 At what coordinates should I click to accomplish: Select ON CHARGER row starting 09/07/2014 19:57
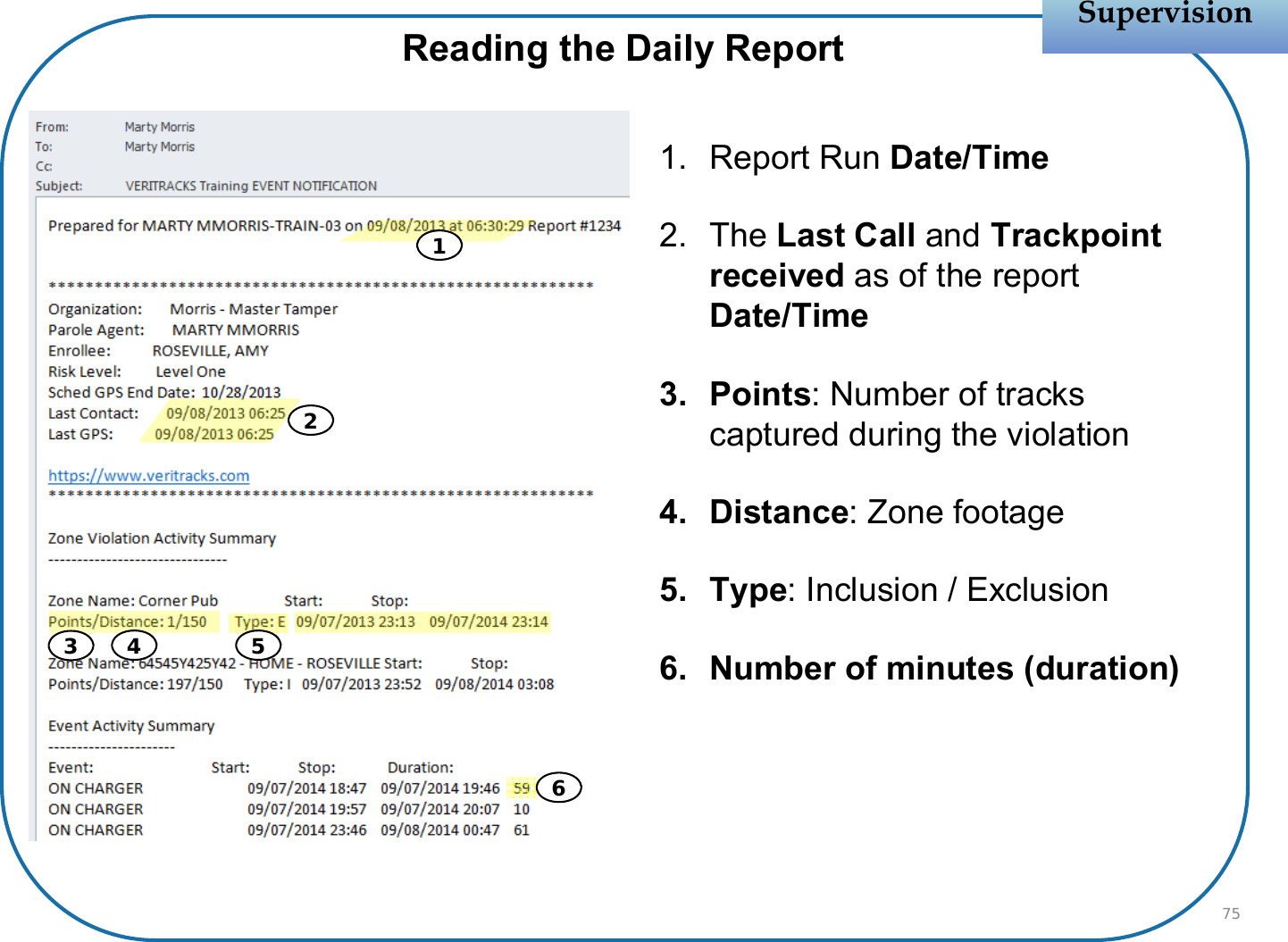(289, 809)
